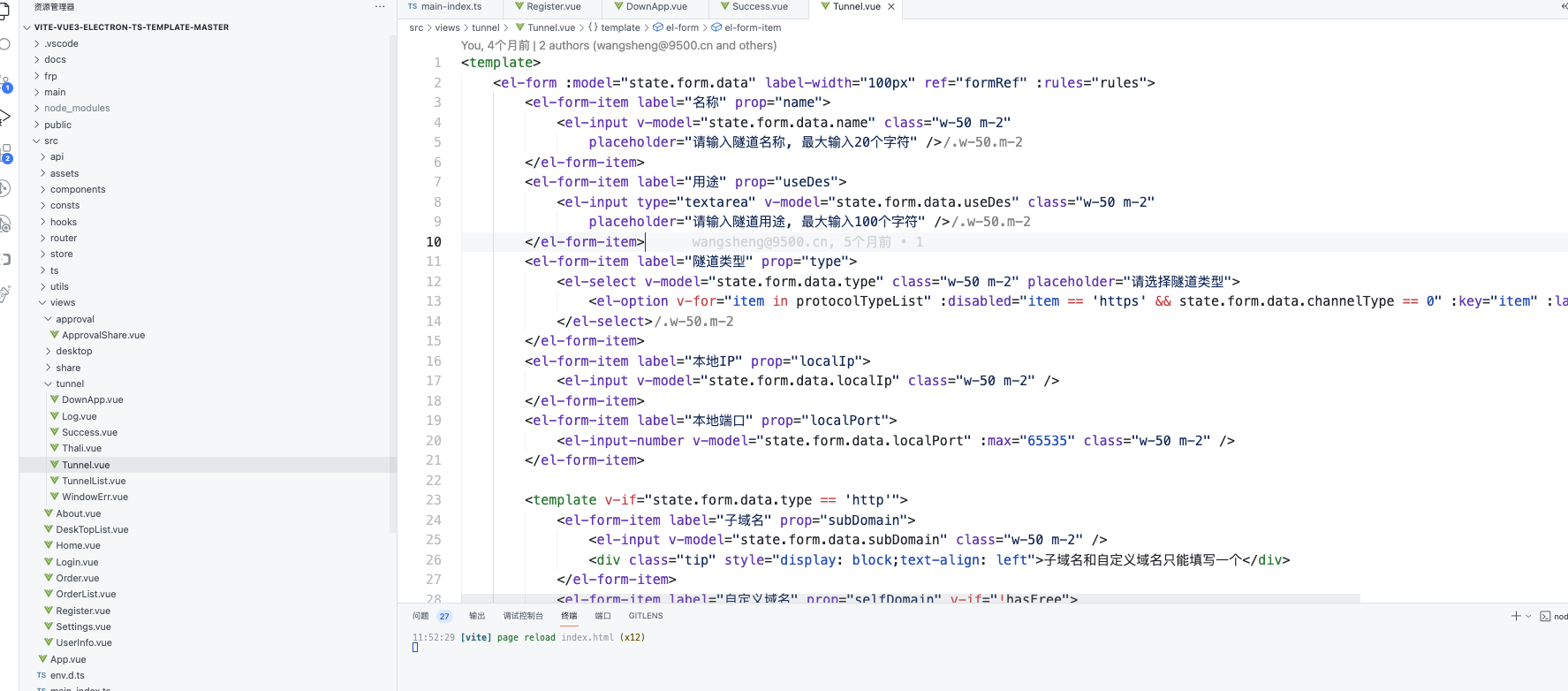This screenshot has height=691, width=1568.
Task: Open Source Control view with badge 1
Action: (x=4, y=83)
